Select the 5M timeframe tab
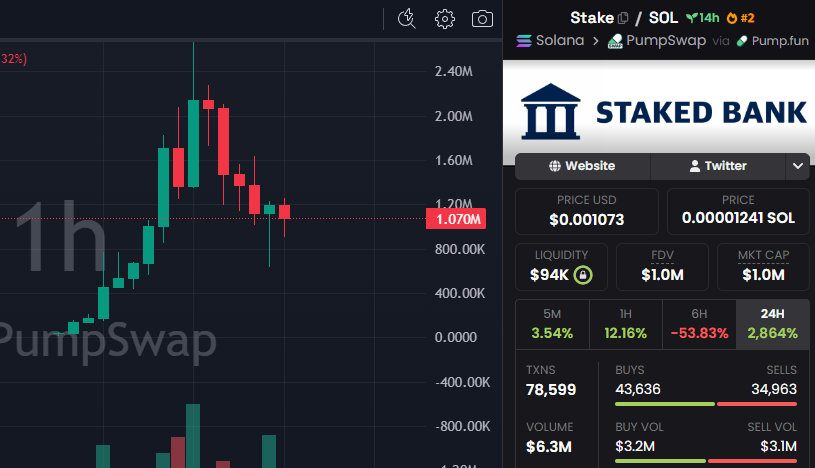The image size is (815, 468). pos(552,324)
